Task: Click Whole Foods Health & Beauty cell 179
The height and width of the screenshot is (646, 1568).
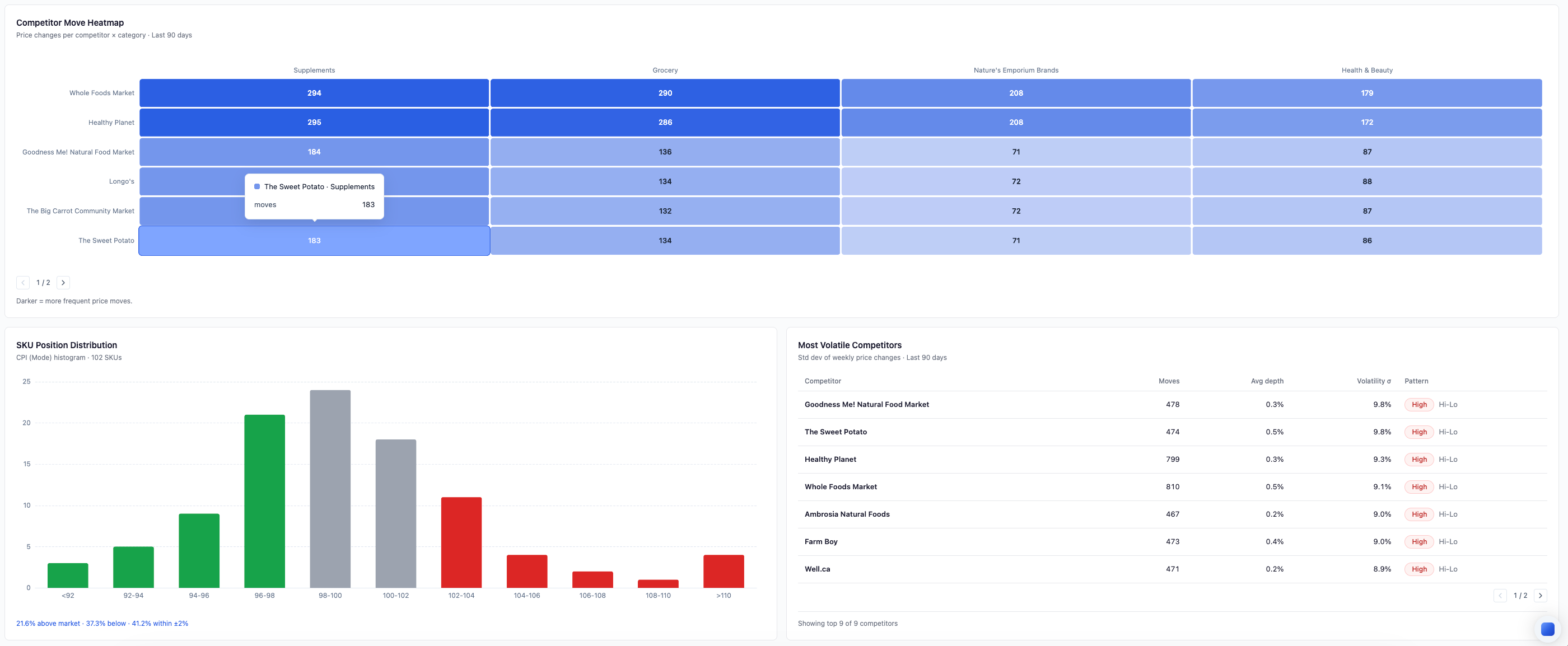Action: coord(1367,93)
